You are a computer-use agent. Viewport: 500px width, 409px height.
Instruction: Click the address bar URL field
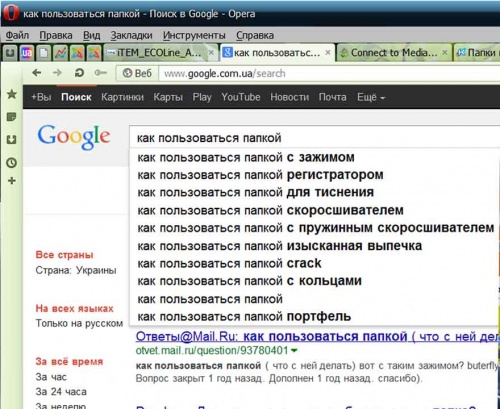(328, 73)
